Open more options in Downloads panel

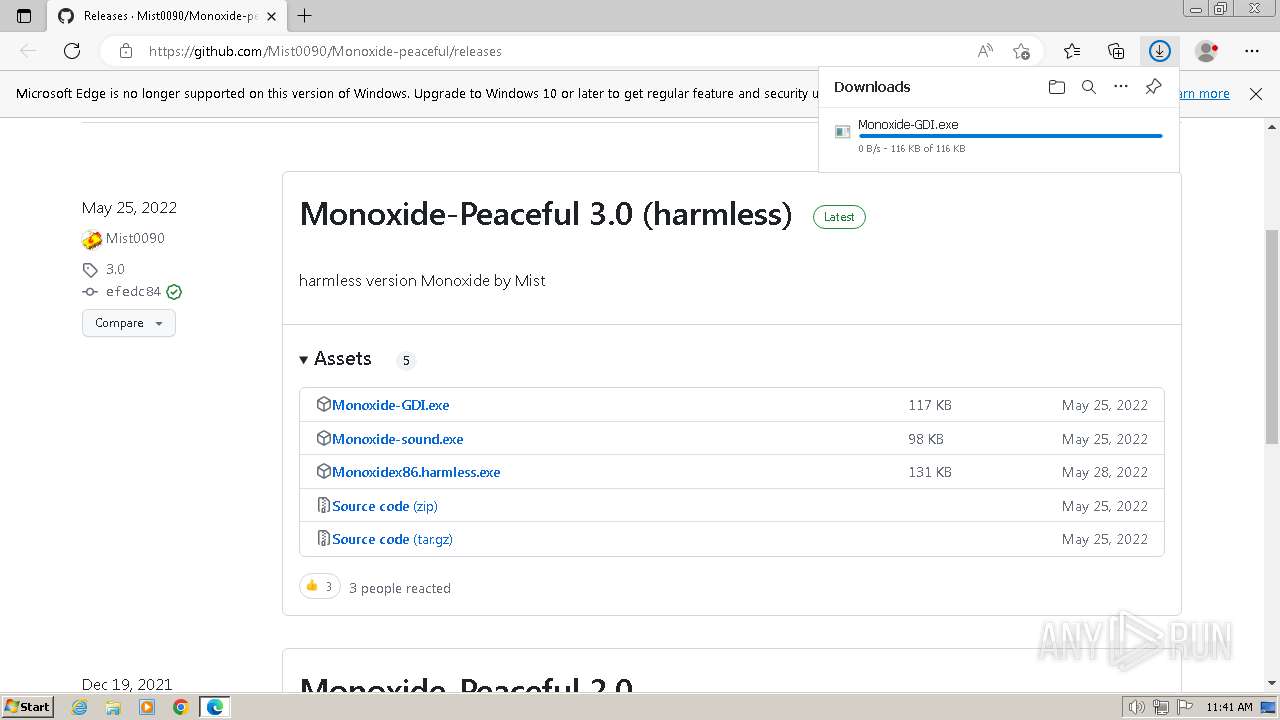click(x=1121, y=87)
